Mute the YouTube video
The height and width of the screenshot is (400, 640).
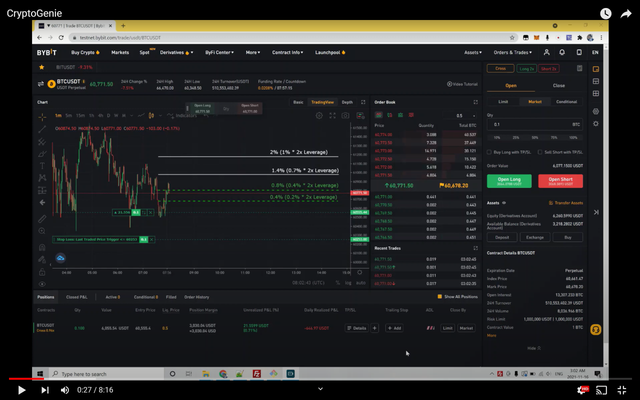point(65,390)
